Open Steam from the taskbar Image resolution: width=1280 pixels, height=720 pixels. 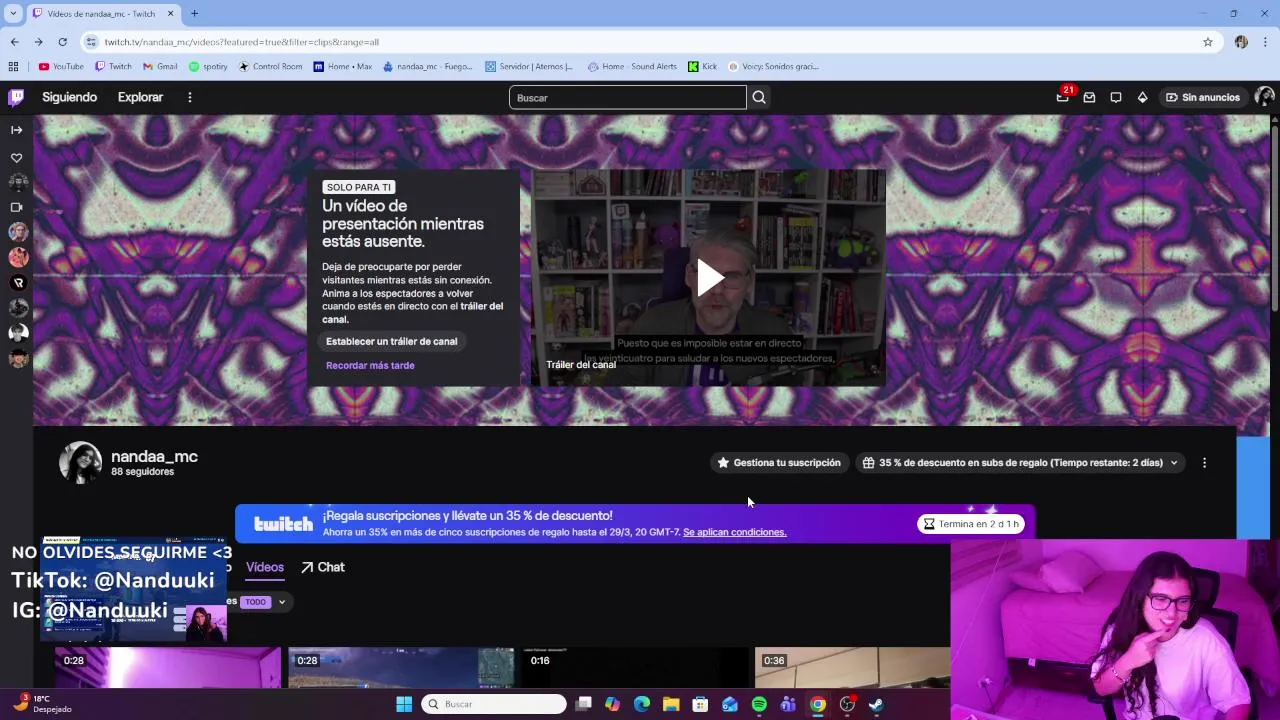876,704
